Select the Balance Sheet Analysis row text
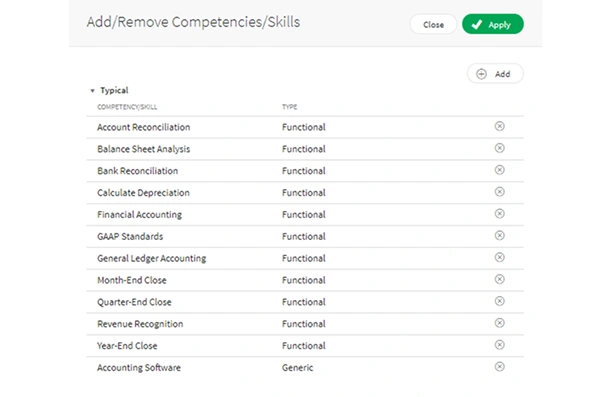Viewport: 612px width, 397px height. (143, 149)
